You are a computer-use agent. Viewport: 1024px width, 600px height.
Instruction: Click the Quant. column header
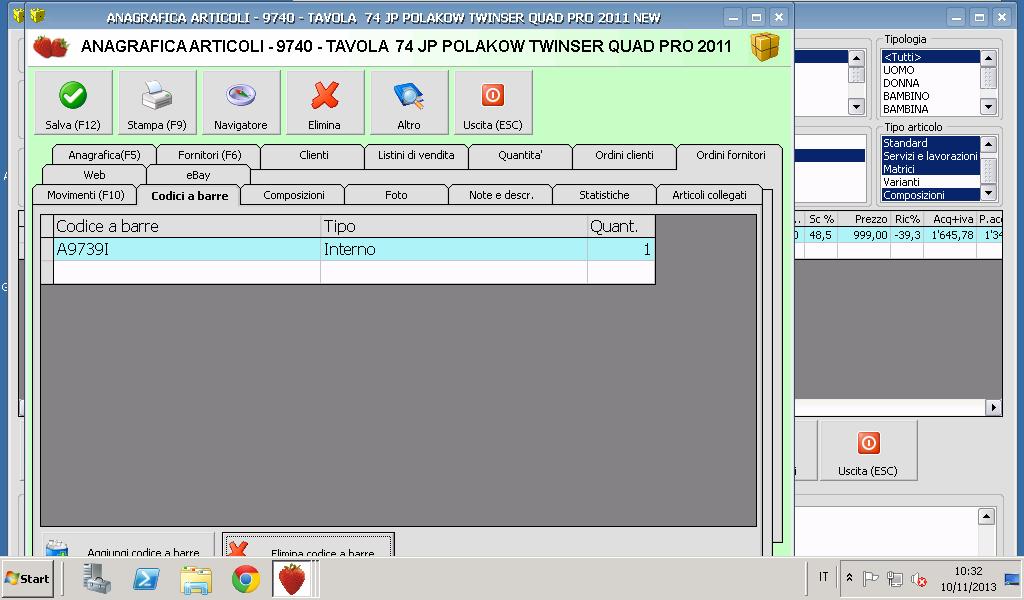pyautogui.click(x=621, y=226)
